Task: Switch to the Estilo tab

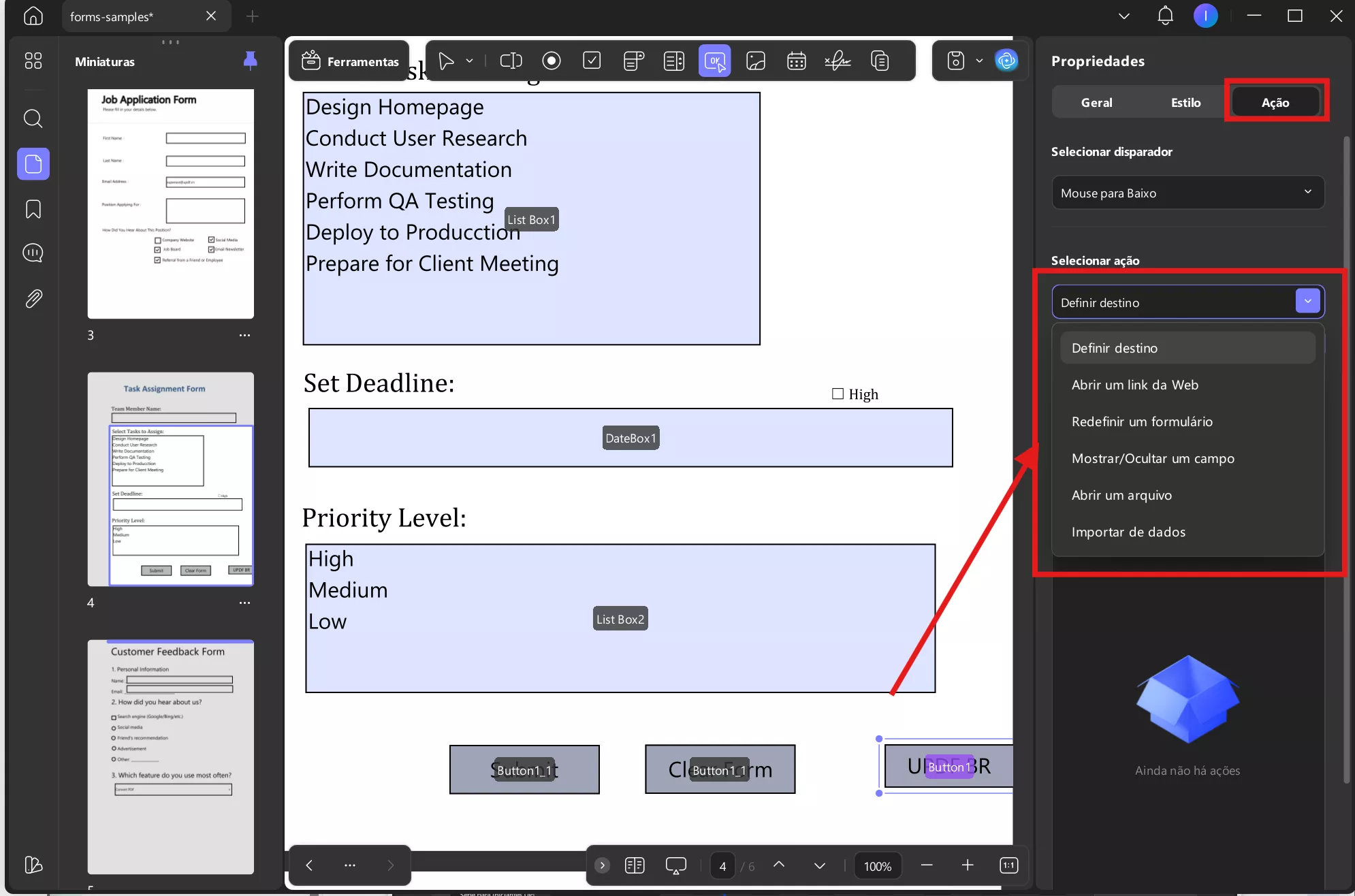Action: click(x=1185, y=102)
